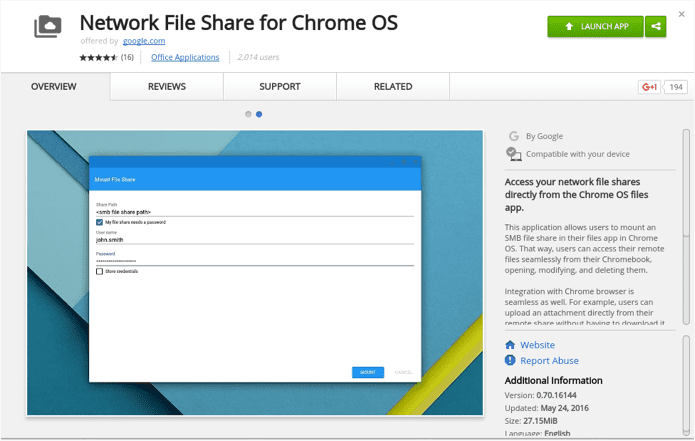Select the first screenshot carousel dot

click(x=248, y=114)
